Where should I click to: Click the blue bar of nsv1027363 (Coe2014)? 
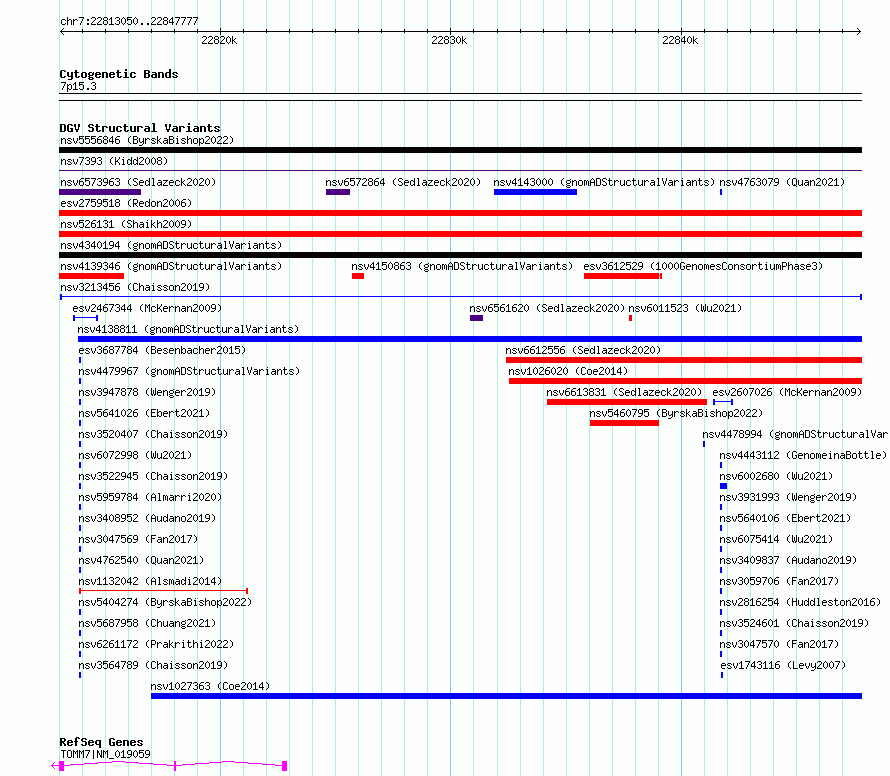coord(506,696)
